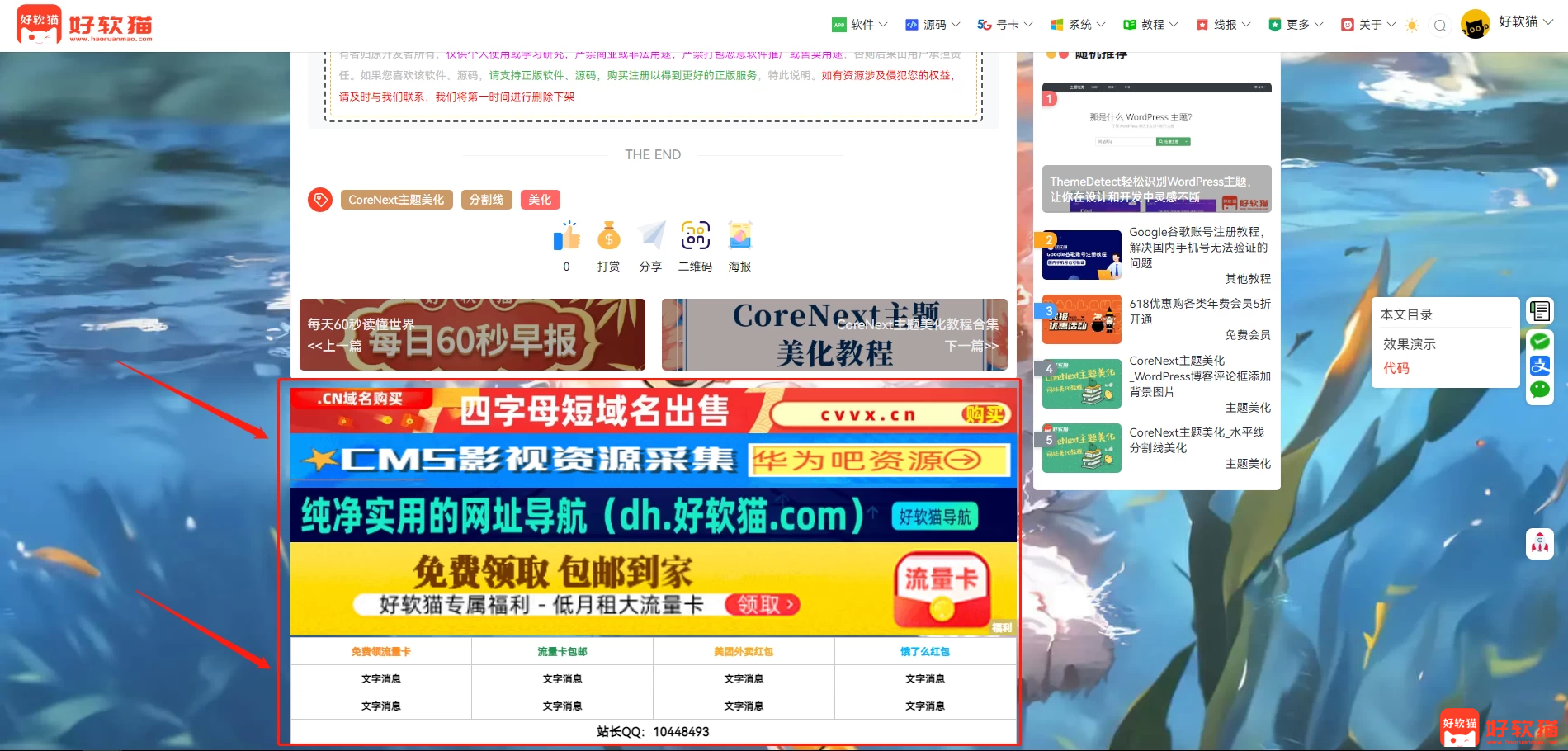Image resolution: width=1568 pixels, height=751 pixels.
Task: Open next article CoreNext主题美化教程合集
Action: pos(834,334)
